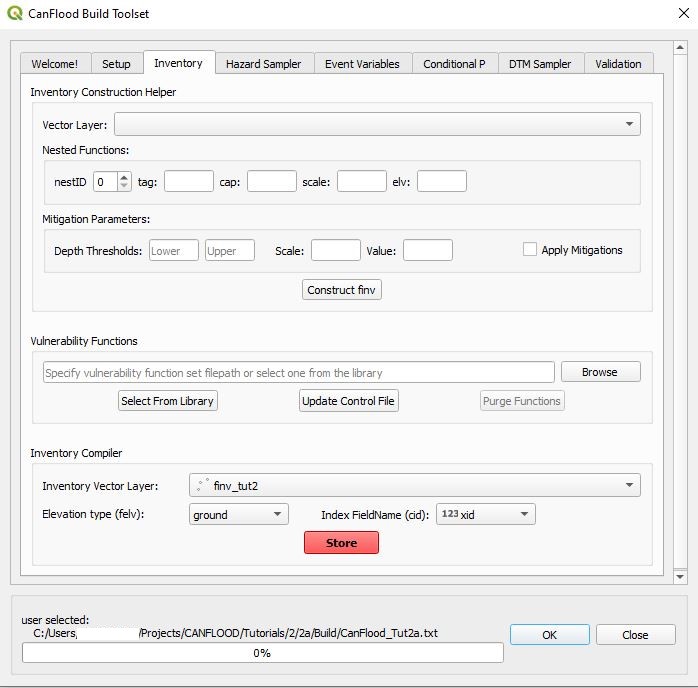Open the DTM Sampler tab
The width and height of the screenshot is (698, 688).
pyautogui.click(x=540, y=64)
